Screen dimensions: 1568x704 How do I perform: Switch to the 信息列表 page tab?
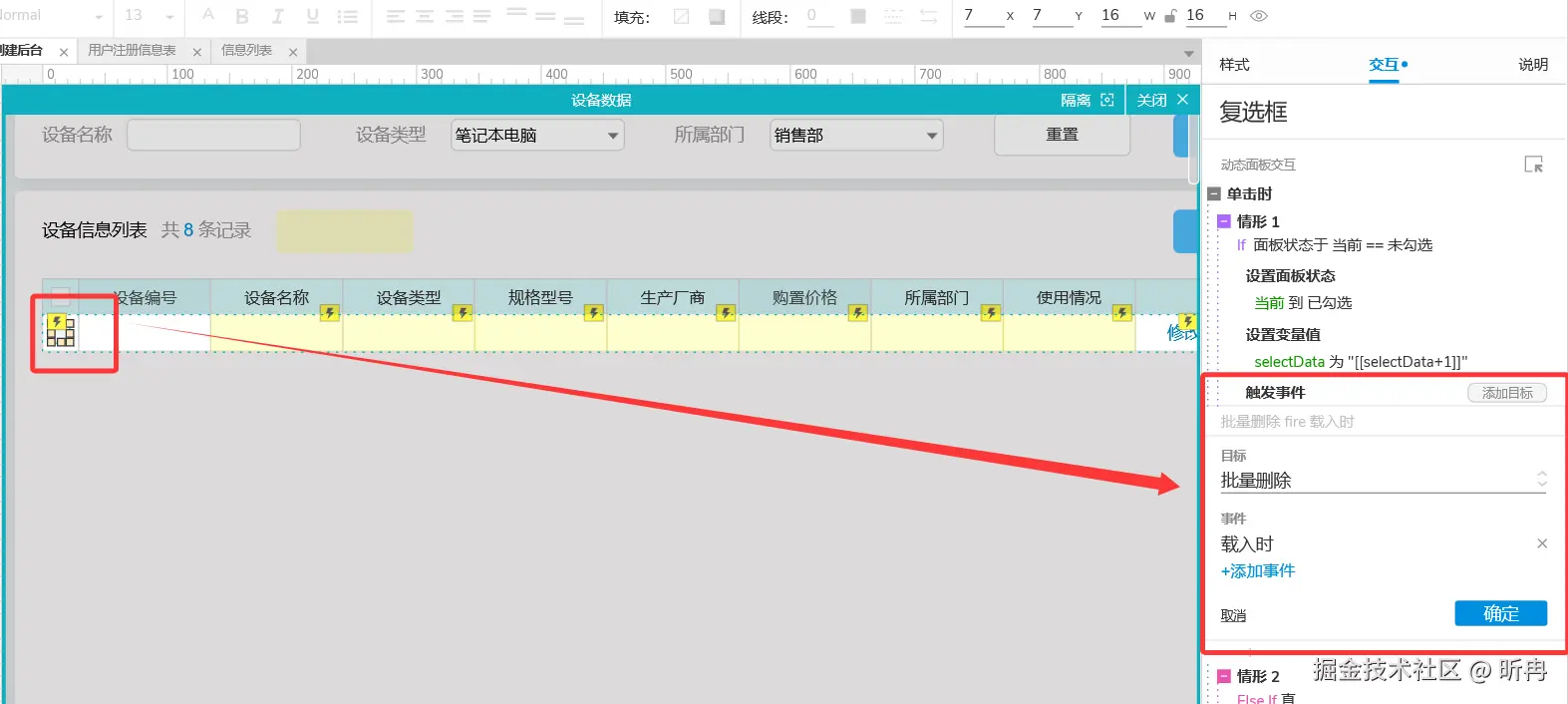246,50
